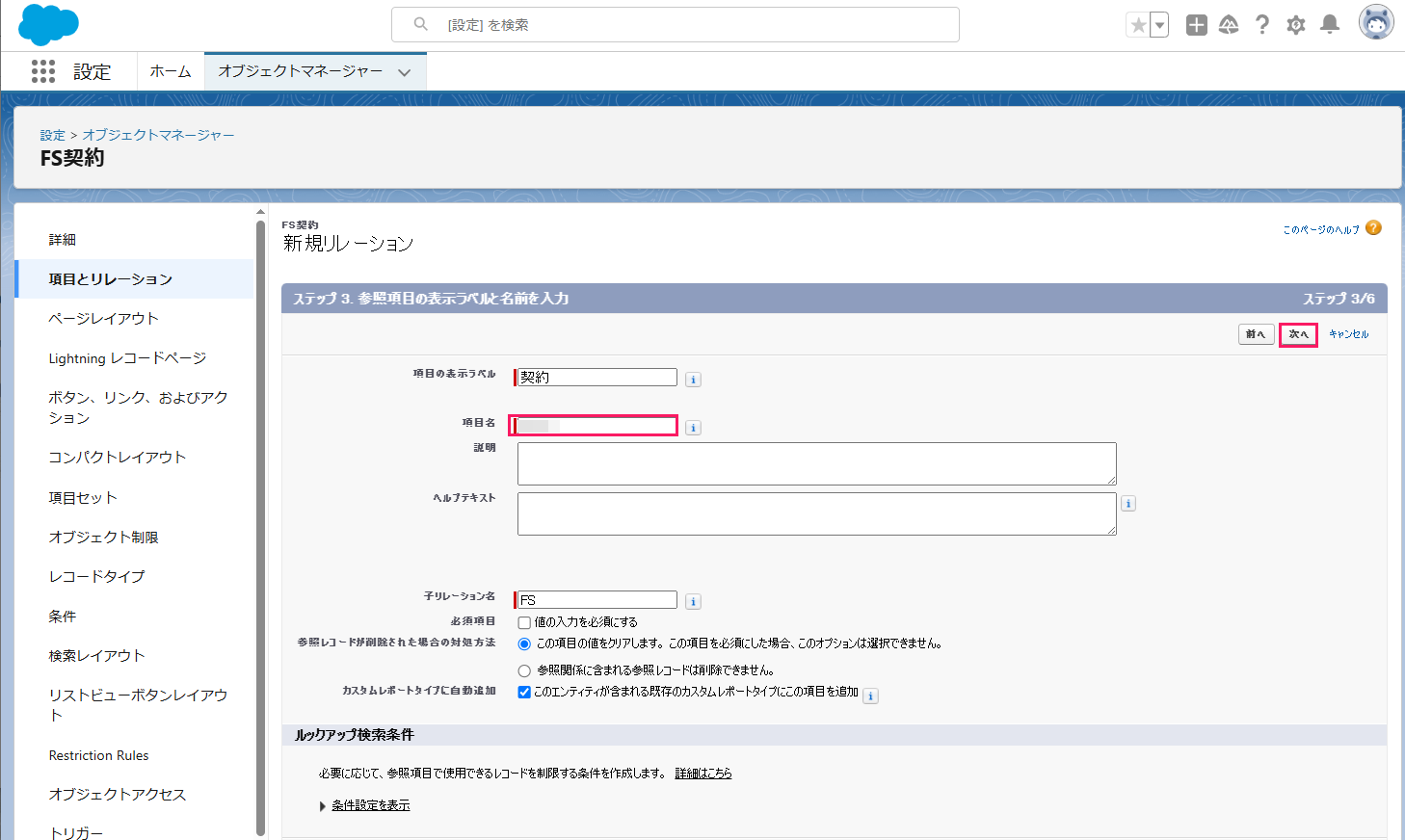Image resolution: width=1405 pixels, height=840 pixels.
Task: Select 参照レコードは削除できません radio option
Action: pos(524,670)
